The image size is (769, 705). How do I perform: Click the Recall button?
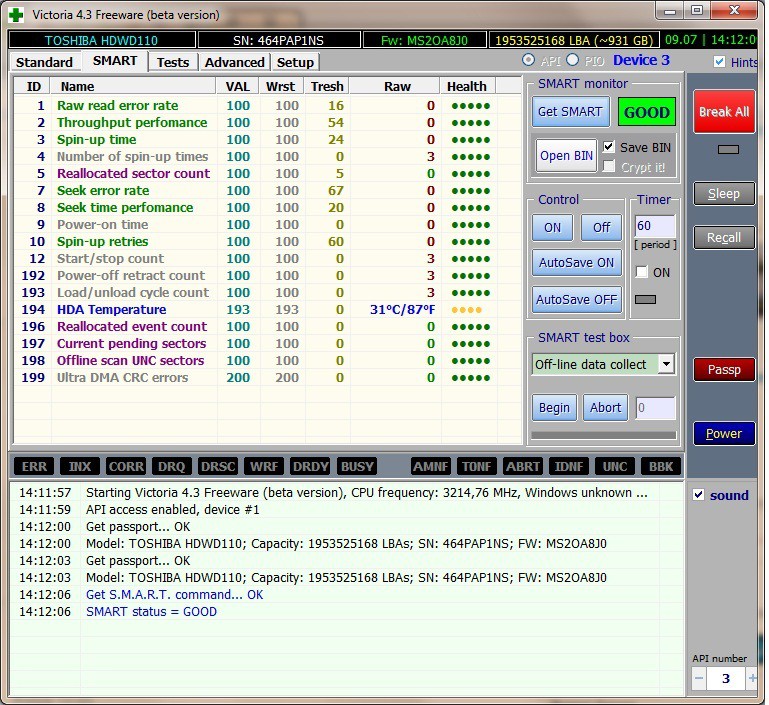click(x=724, y=238)
